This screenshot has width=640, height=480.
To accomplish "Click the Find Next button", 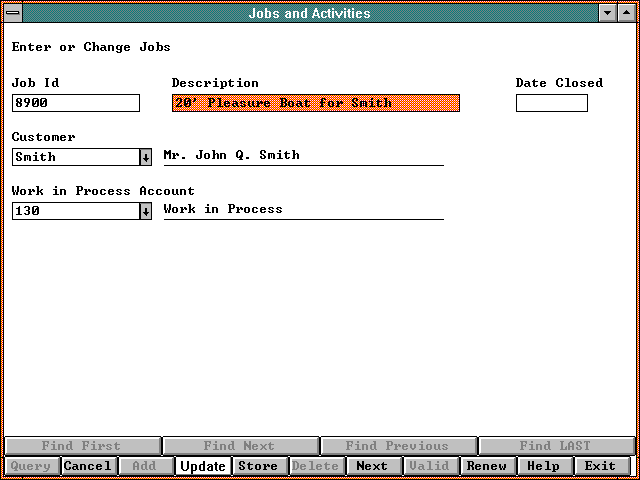I will (240, 446).
